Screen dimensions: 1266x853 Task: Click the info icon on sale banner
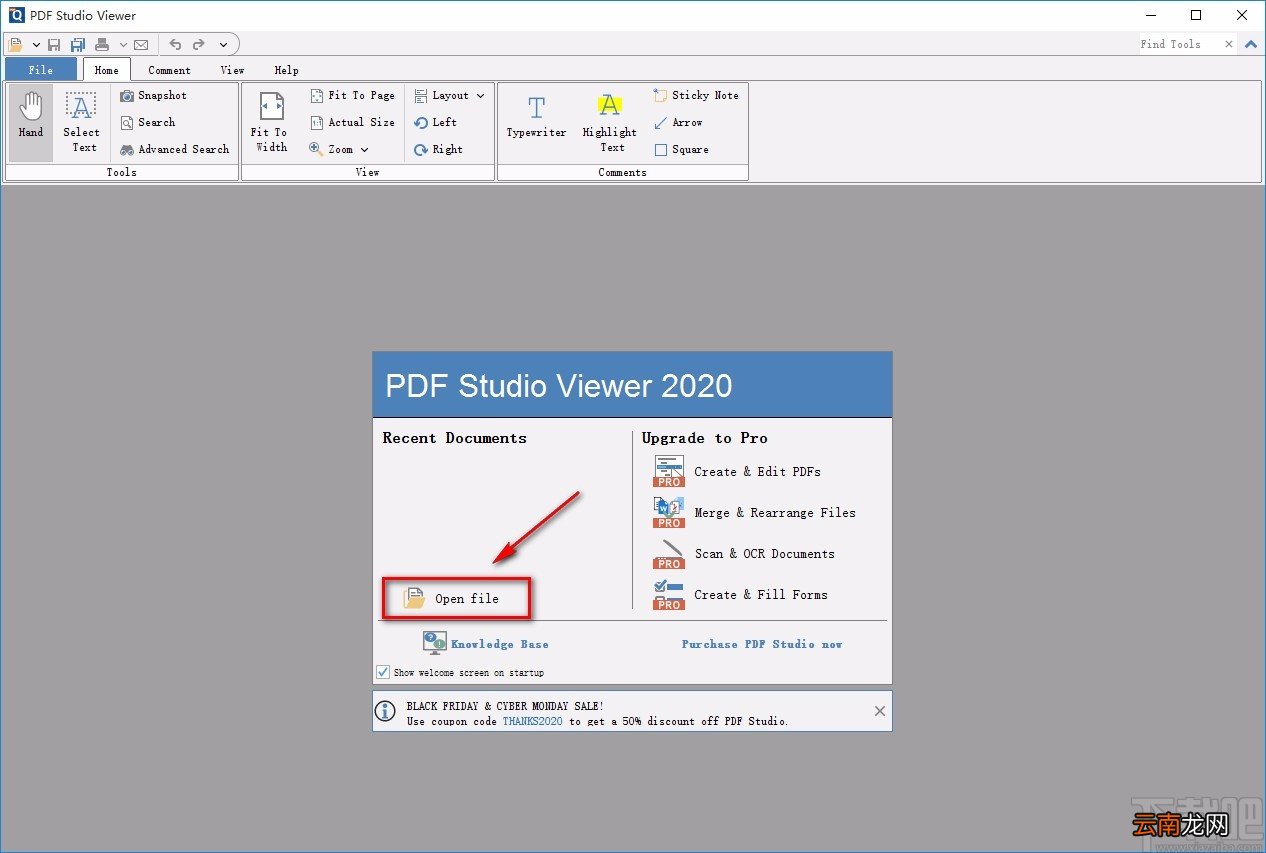385,711
